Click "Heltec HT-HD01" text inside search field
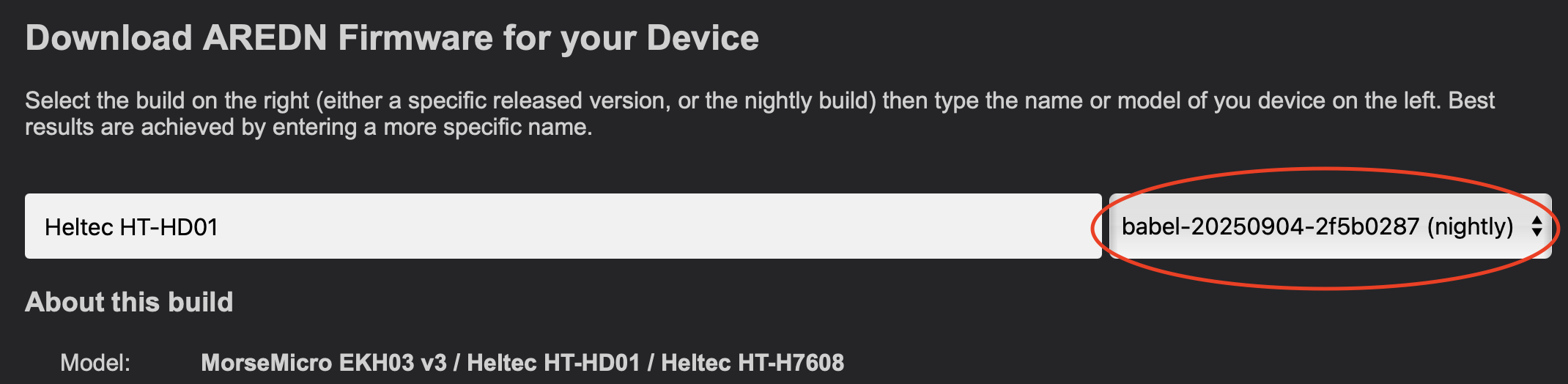 (131, 227)
